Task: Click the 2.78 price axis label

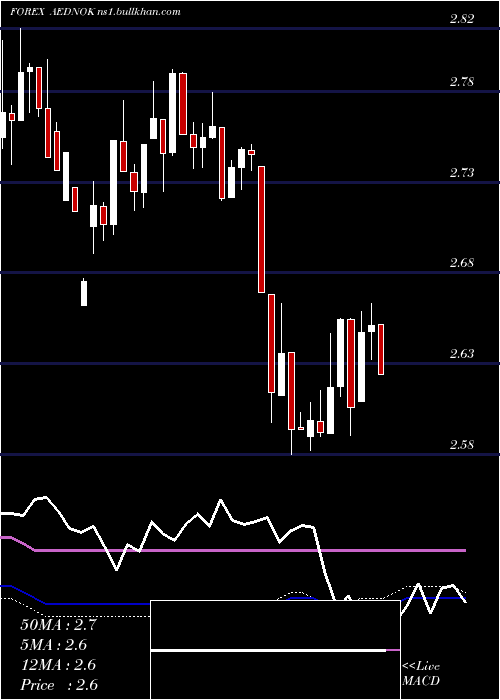Action: [462, 82]
